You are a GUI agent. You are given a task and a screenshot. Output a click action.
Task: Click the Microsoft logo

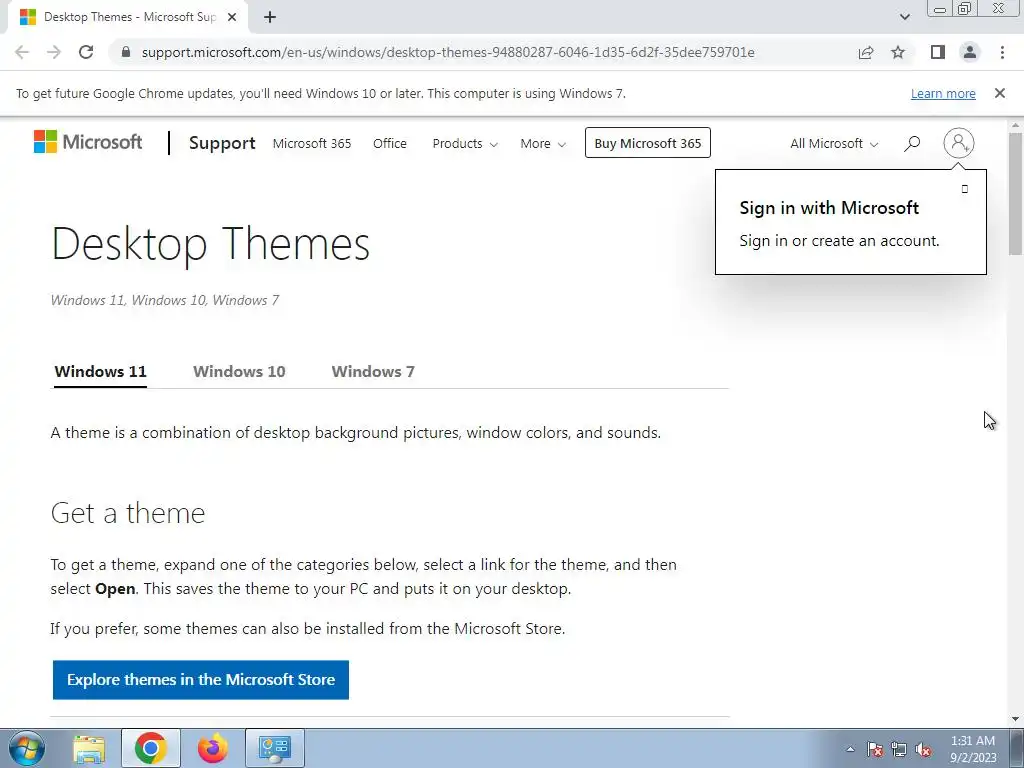[x=88, y=142]
